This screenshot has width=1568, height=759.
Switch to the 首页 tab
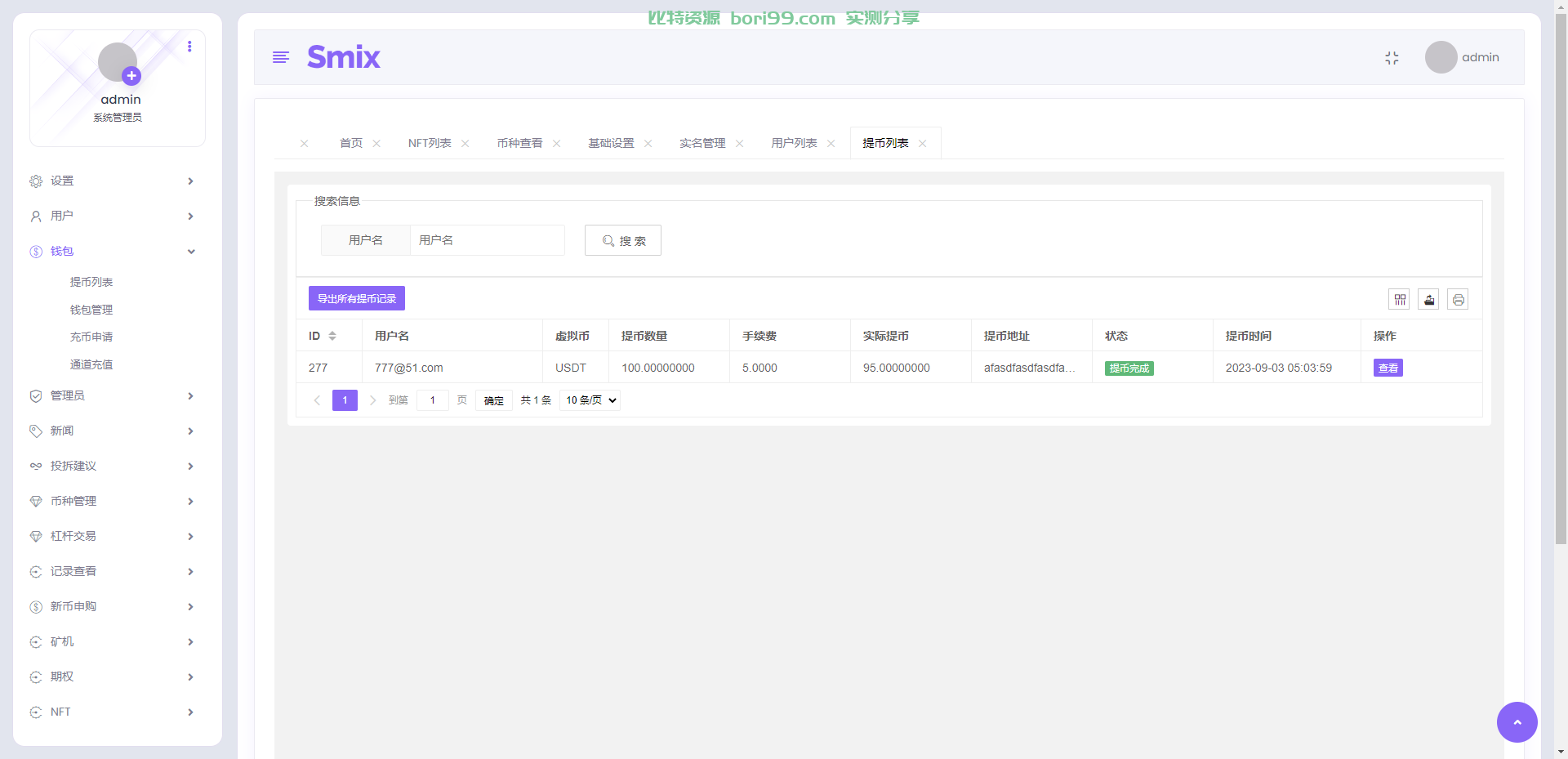pyautogui.click(x=351, y=143)
